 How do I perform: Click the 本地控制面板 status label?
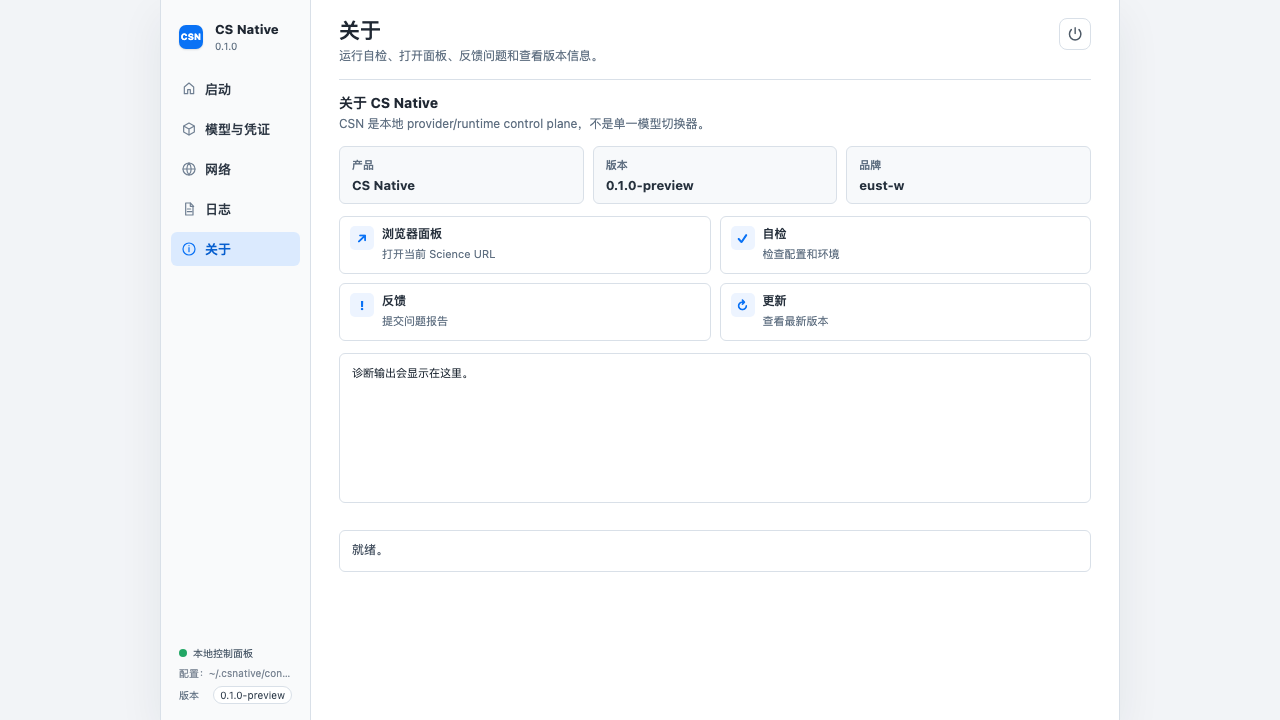coord(223,653)
